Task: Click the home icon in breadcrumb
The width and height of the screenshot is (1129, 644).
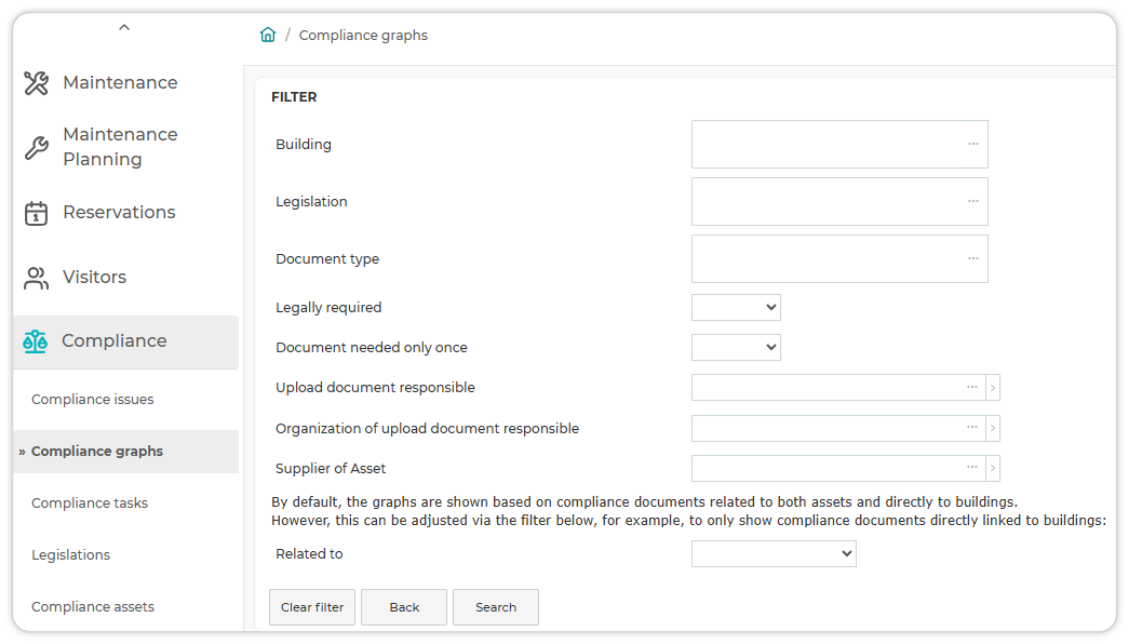Action: [x=268, y=35]
